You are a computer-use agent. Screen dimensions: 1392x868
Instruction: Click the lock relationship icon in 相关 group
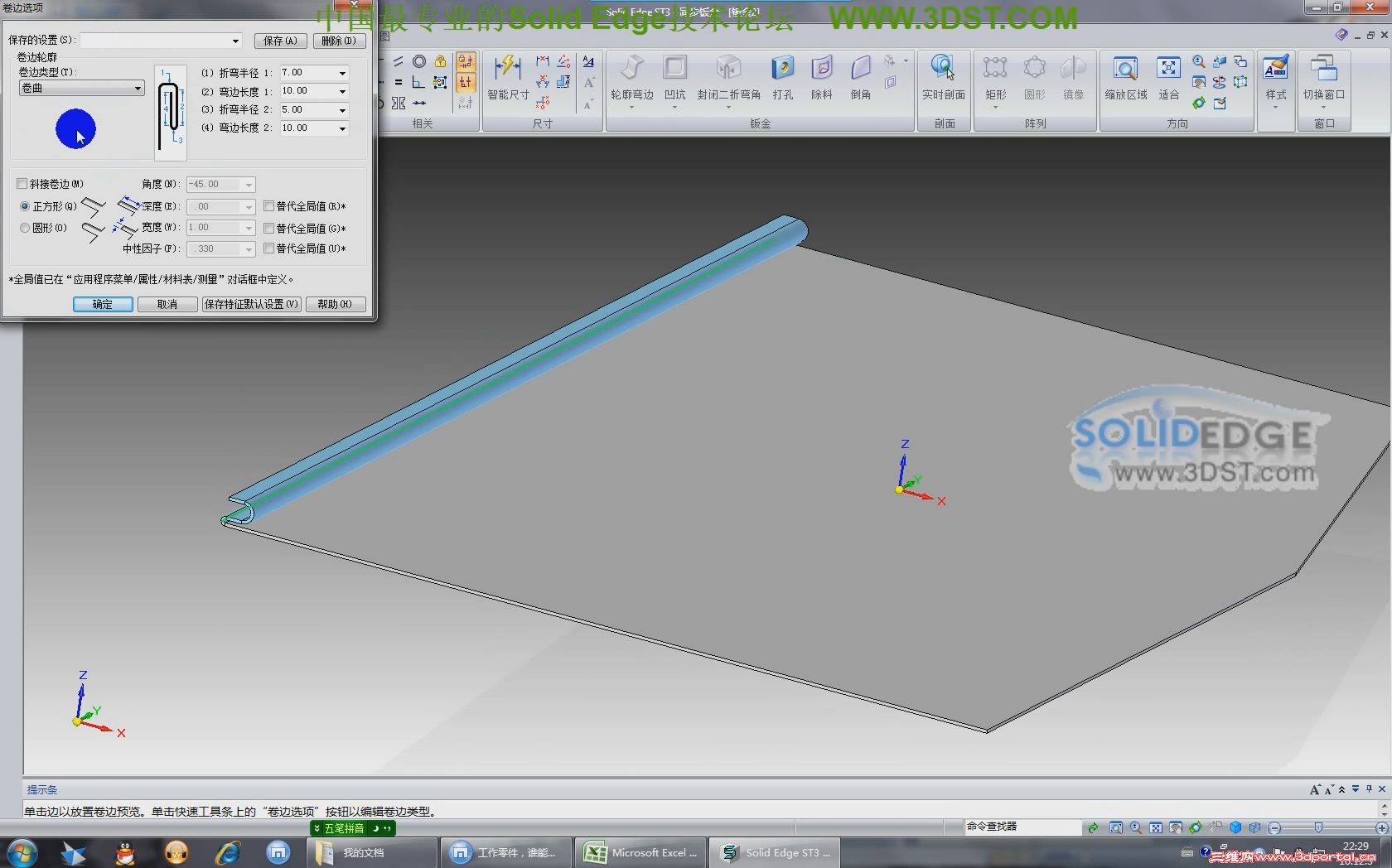[441, 61]
